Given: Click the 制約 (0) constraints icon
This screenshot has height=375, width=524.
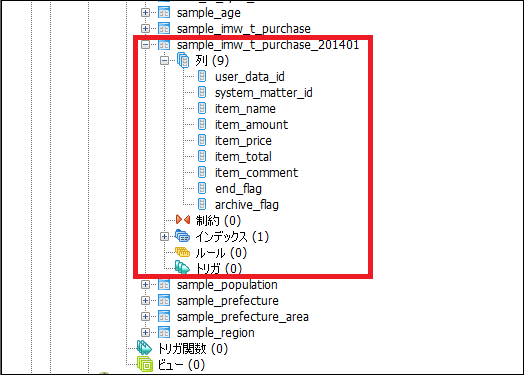Looking at the screenshot, I should pyautogui.click(x=183, y=220).
